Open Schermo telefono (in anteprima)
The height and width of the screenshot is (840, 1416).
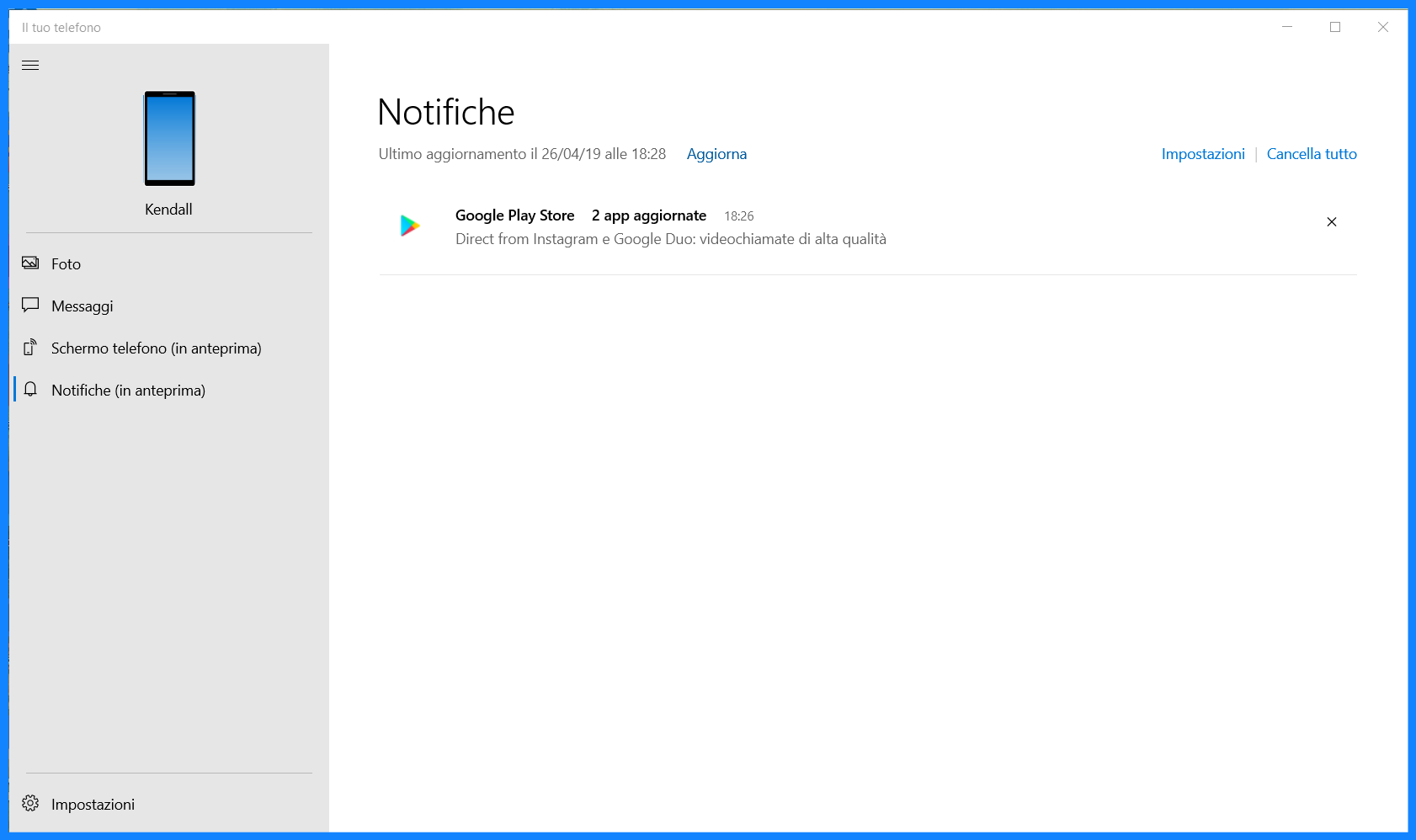coord(168,348)
